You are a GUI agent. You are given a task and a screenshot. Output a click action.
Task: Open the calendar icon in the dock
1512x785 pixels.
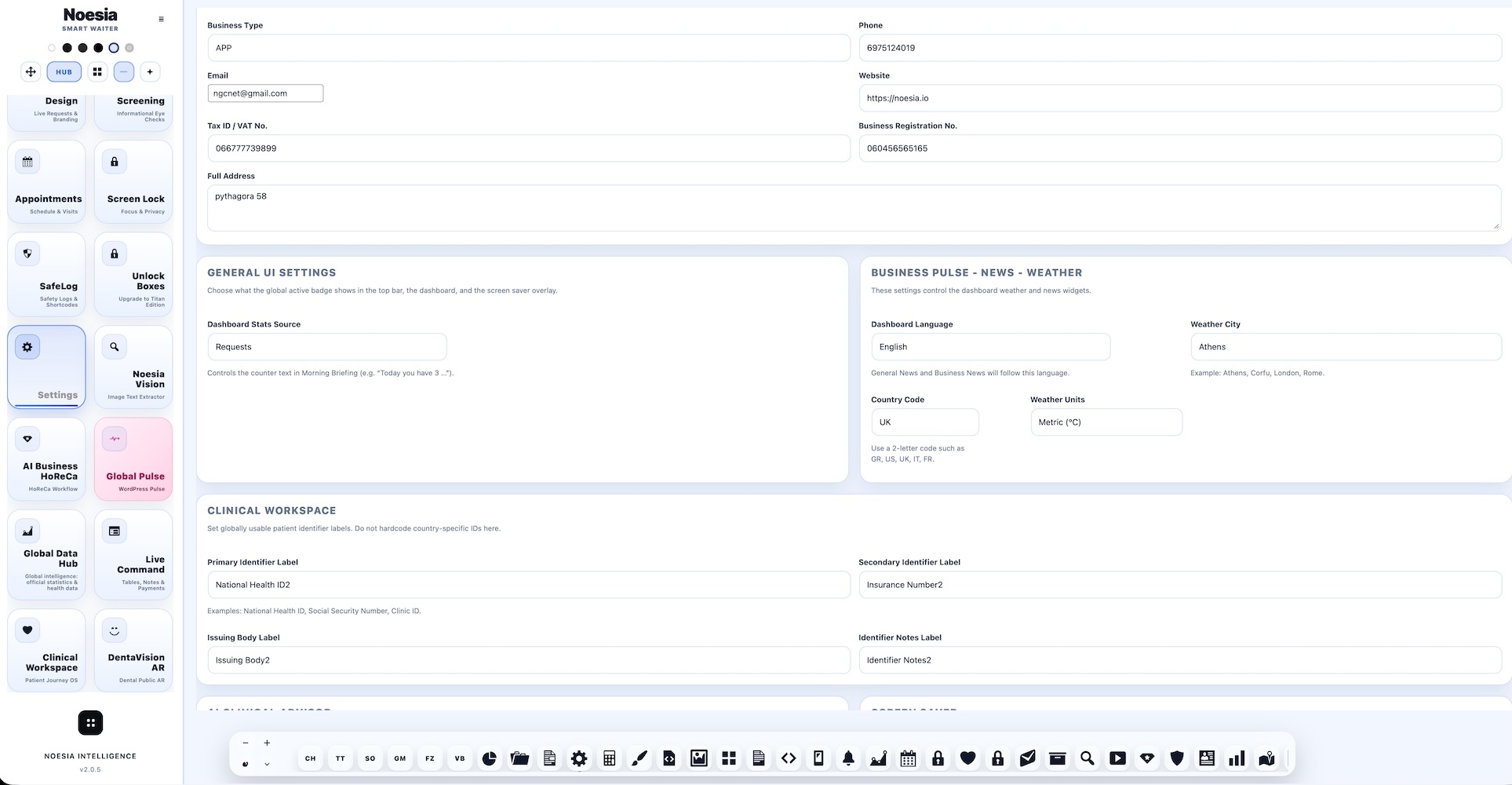tap(908, 758)
